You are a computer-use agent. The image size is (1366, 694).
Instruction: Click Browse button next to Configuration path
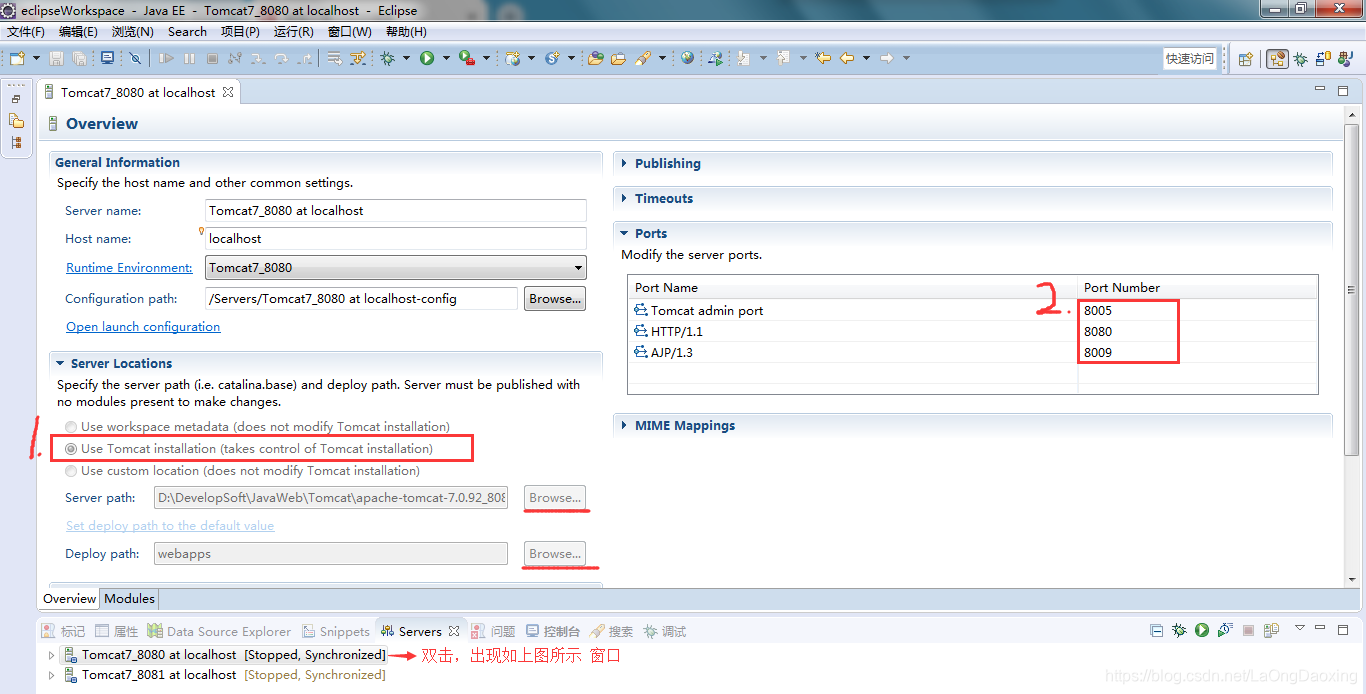click(x=554, y=298)
